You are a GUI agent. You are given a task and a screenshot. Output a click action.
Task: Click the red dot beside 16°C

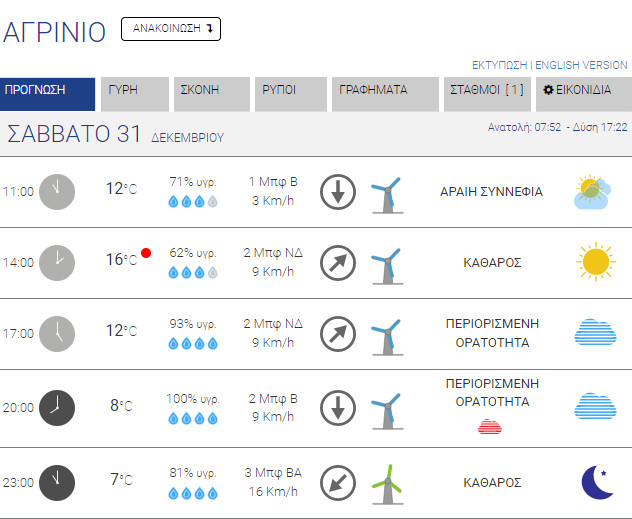click(x=146, y=254)
